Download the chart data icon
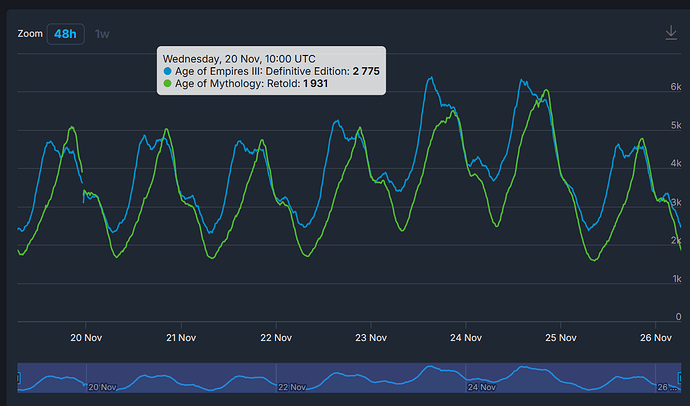Viewport: 690px width, 406px height. pyautogui.click(x=671, y=33)
